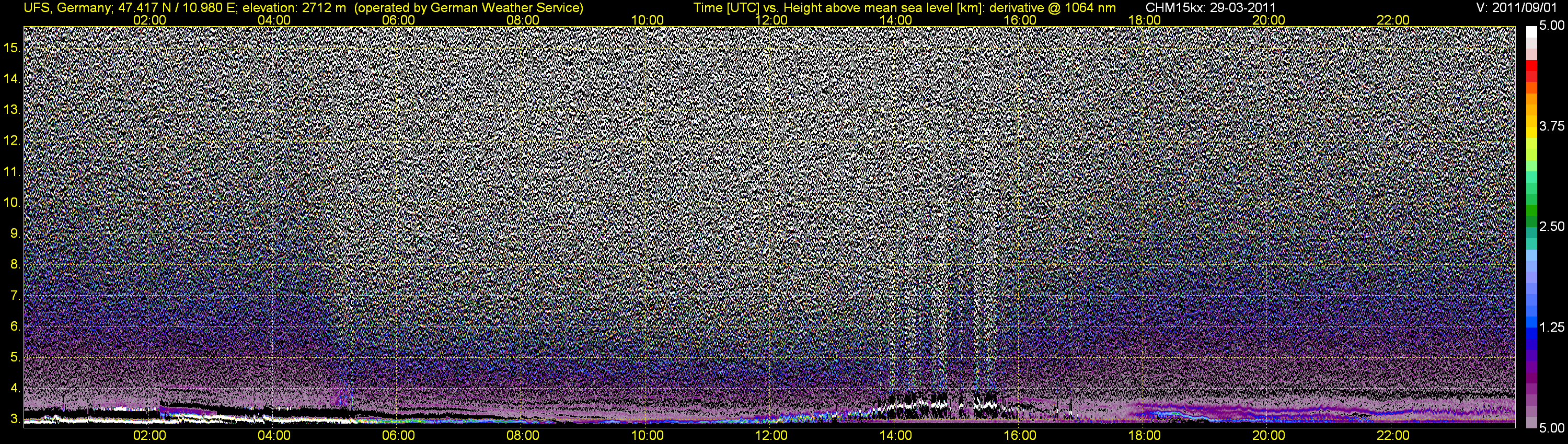Click the 9. height axis label
Viewport: 1568px width, 444px height.
tap(15, 233)
